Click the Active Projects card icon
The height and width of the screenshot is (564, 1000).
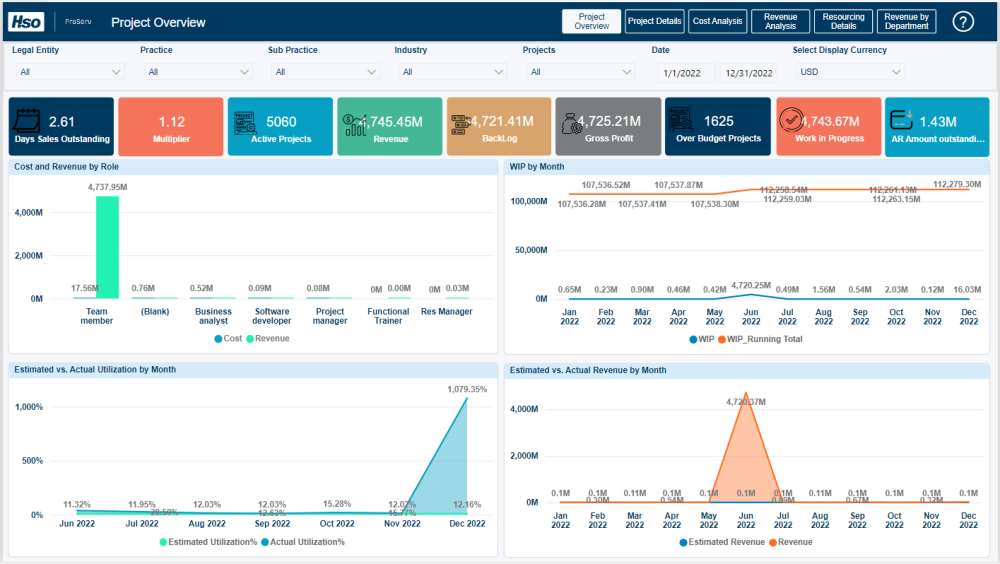tap(245, 122)
